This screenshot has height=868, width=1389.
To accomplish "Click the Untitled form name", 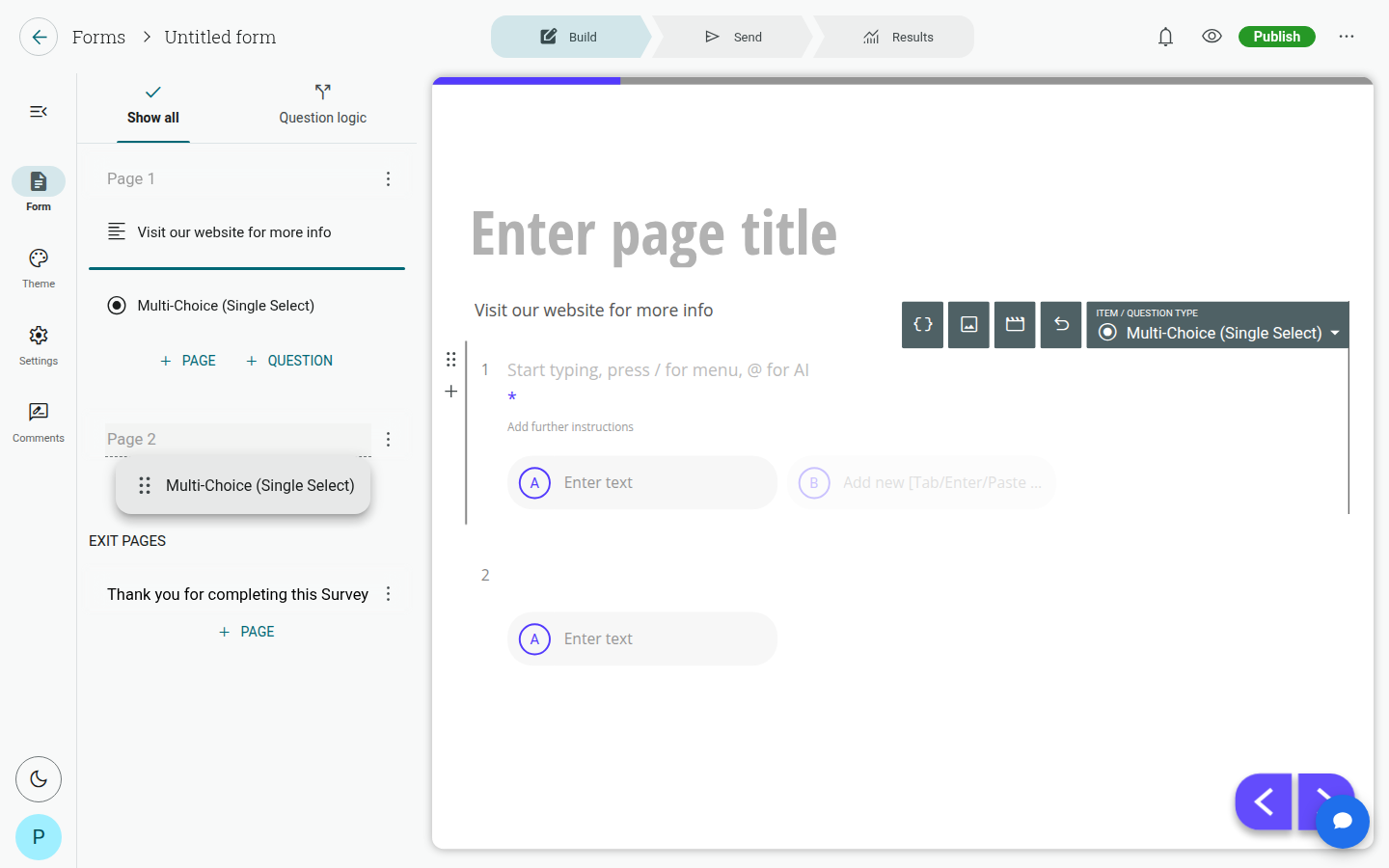I will [220, 37].
